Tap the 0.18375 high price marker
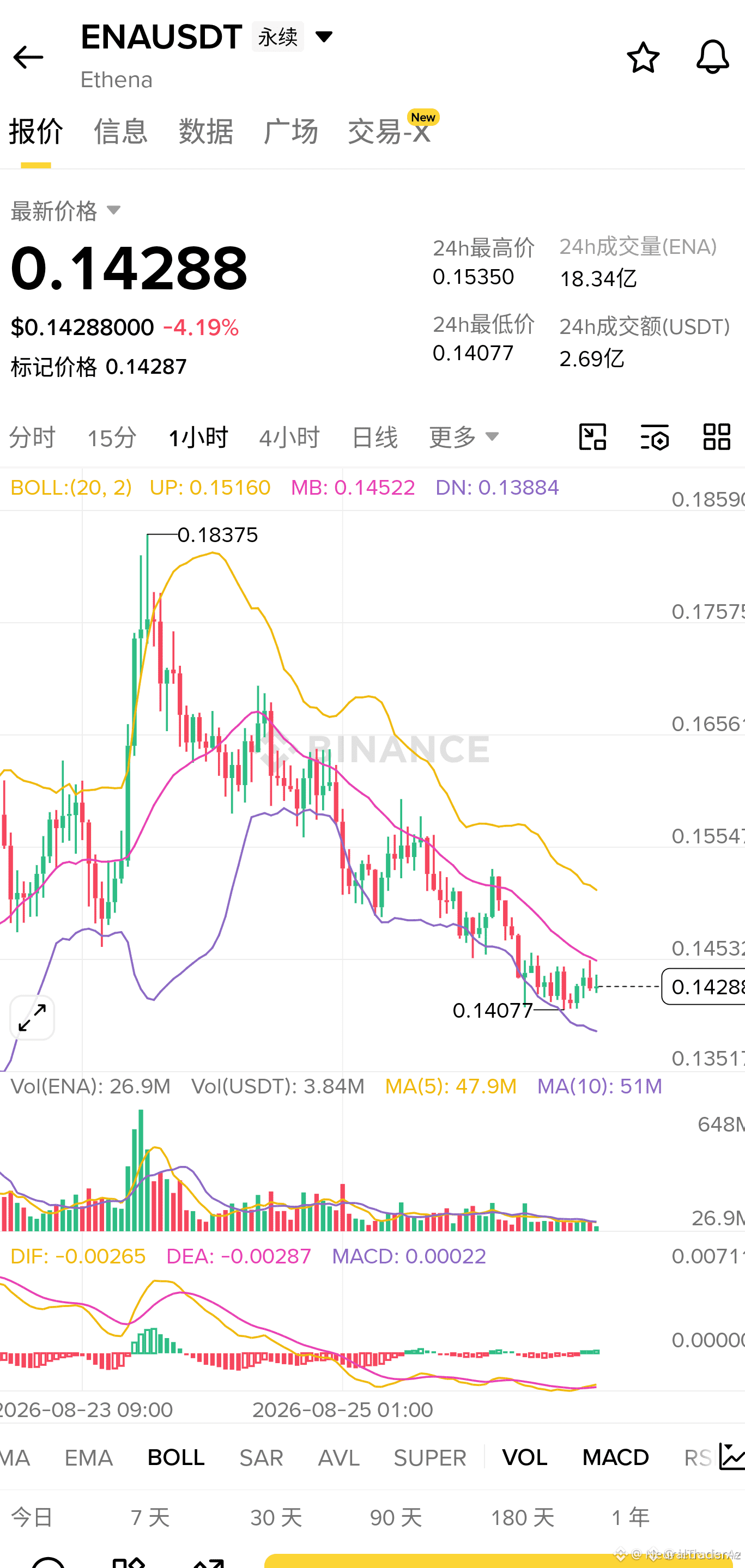 [218, 535]
